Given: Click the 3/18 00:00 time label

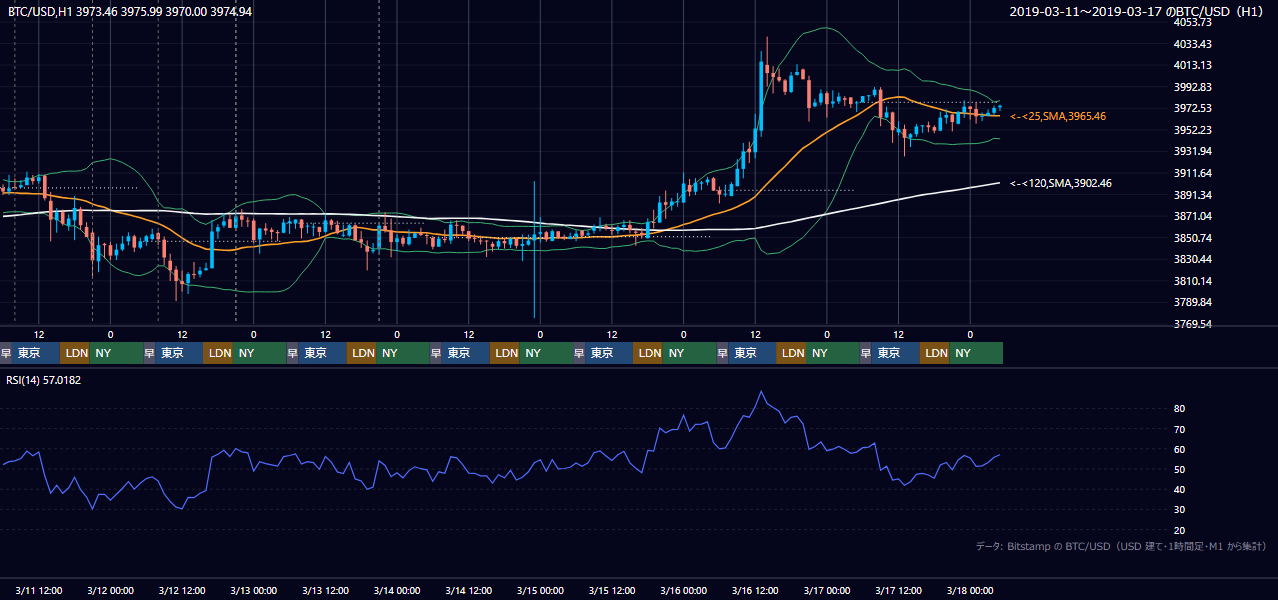Looking at the screenshot, I should (x=969, y=590).
